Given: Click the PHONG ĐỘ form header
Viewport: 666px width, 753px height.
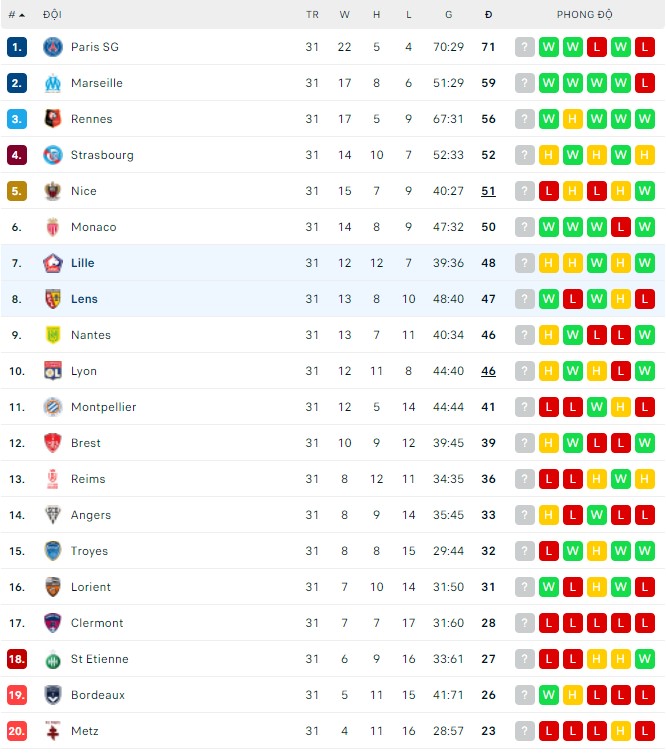Looking at the screenshot, I should [x=585, y=15].
